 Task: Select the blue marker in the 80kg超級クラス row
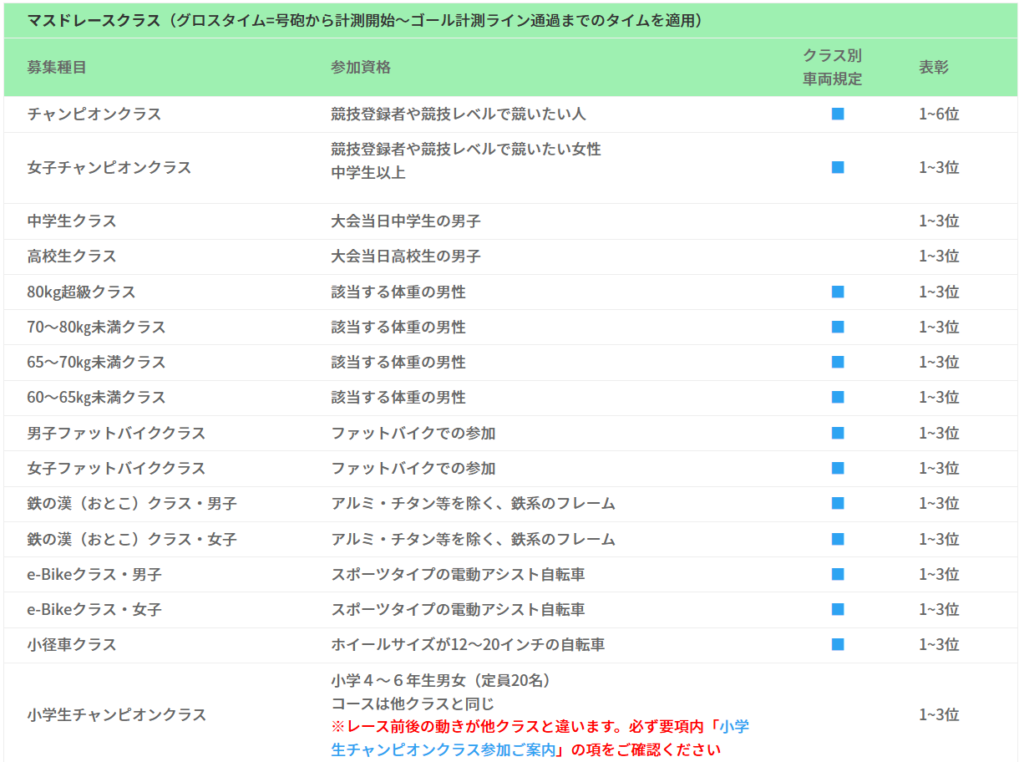(838, 292)
